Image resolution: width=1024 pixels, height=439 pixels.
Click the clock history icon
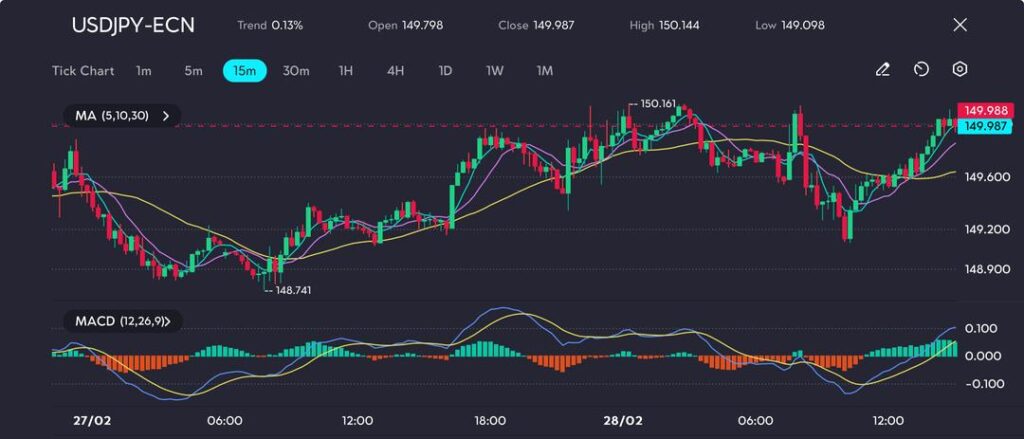tap(921, 70)
